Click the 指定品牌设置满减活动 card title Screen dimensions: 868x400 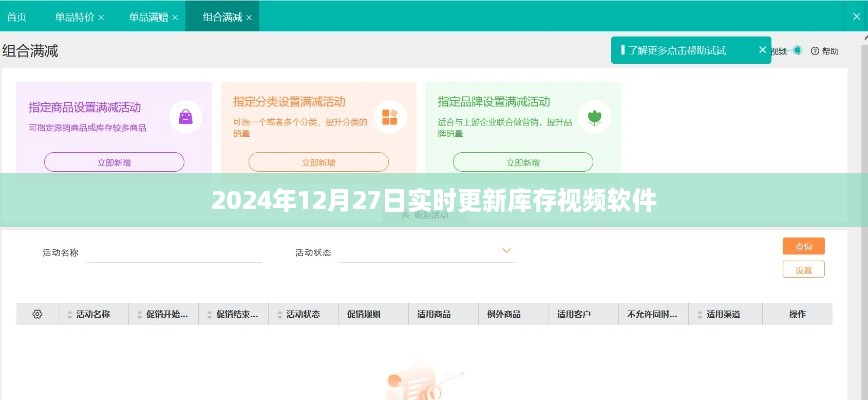(494, 102)
